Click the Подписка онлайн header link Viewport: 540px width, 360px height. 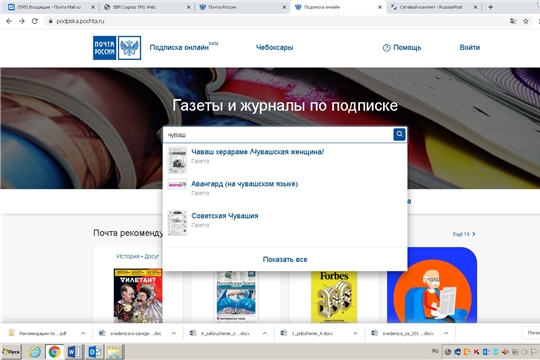click(x=179, y=48)
